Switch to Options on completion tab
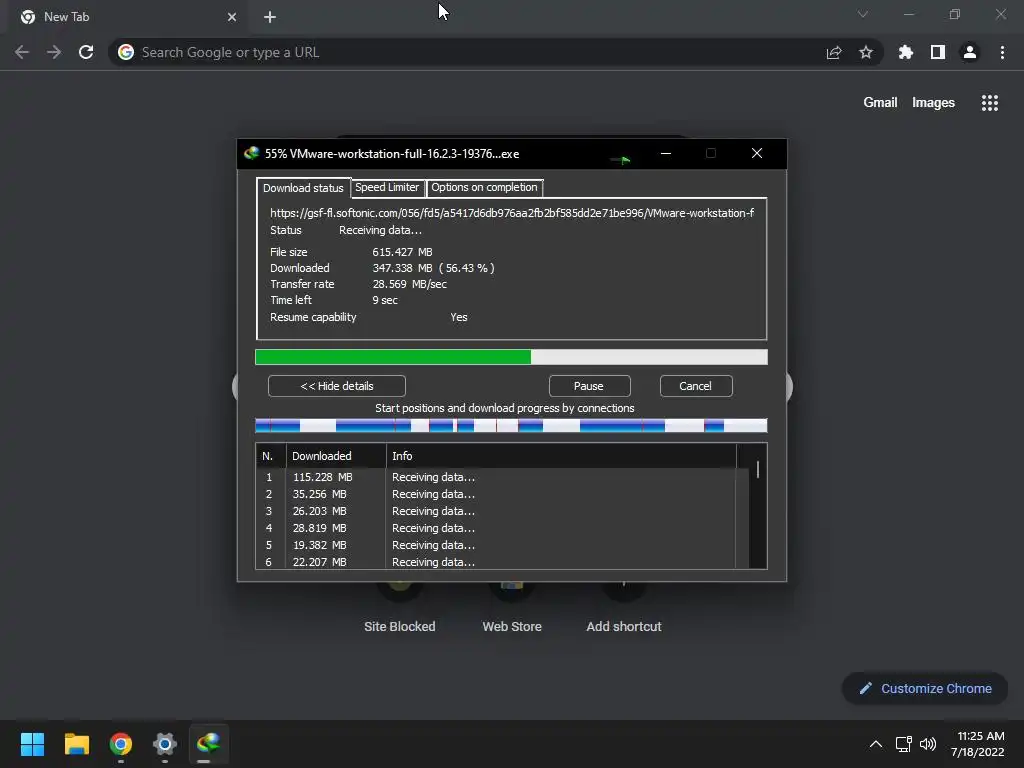Screen dimensions: 1024x768 (x=485, y=187)
